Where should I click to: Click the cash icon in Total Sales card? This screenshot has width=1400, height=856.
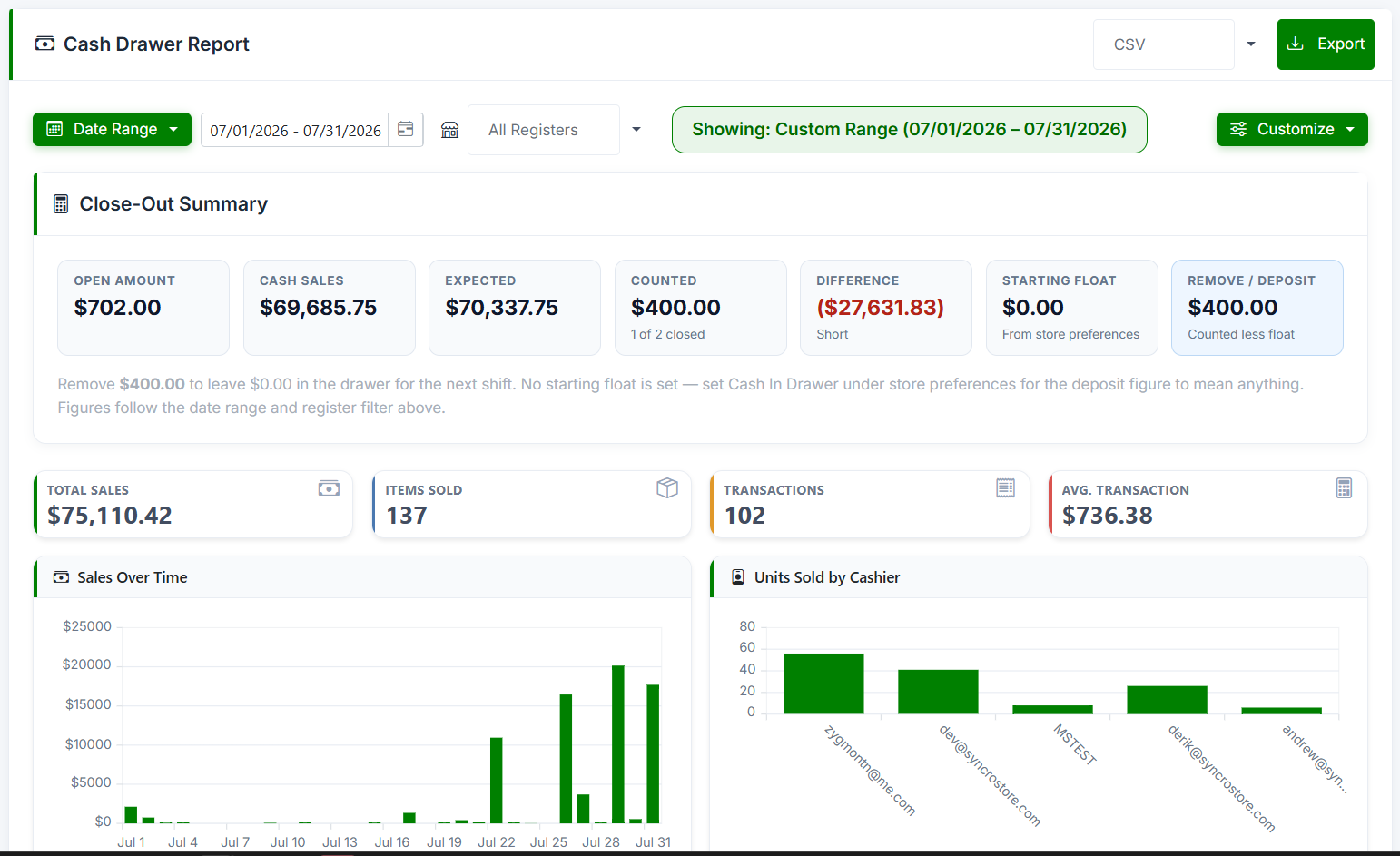click(329, 488)
